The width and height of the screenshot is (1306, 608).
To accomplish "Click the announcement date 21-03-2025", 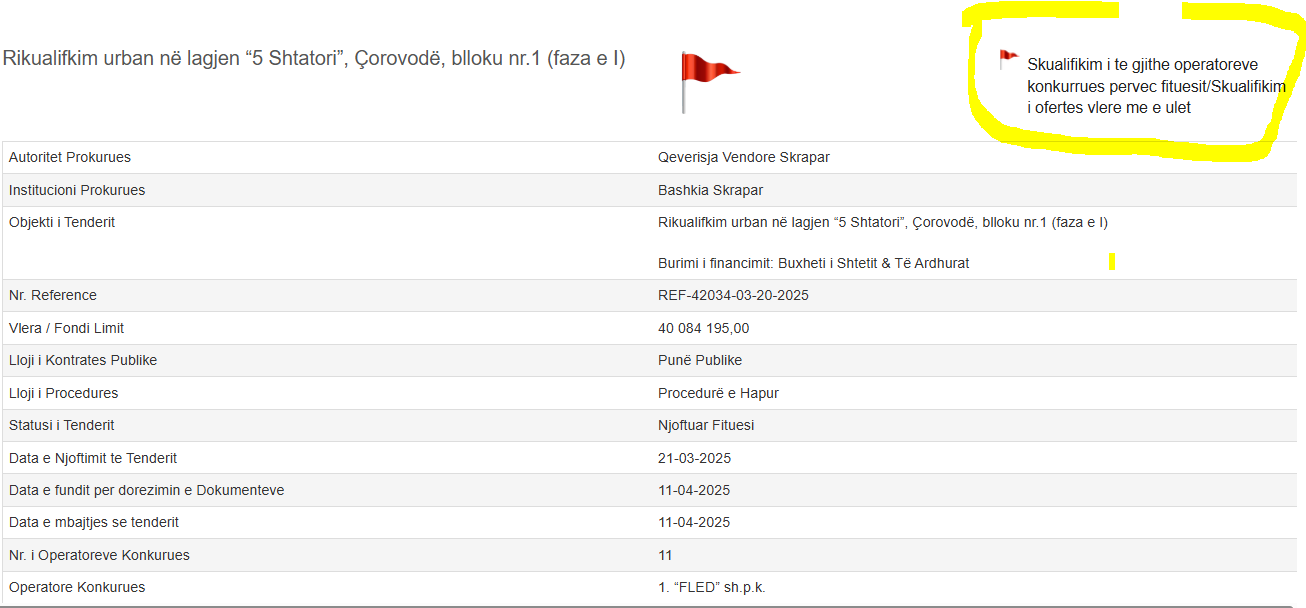I will click(694, 458).
